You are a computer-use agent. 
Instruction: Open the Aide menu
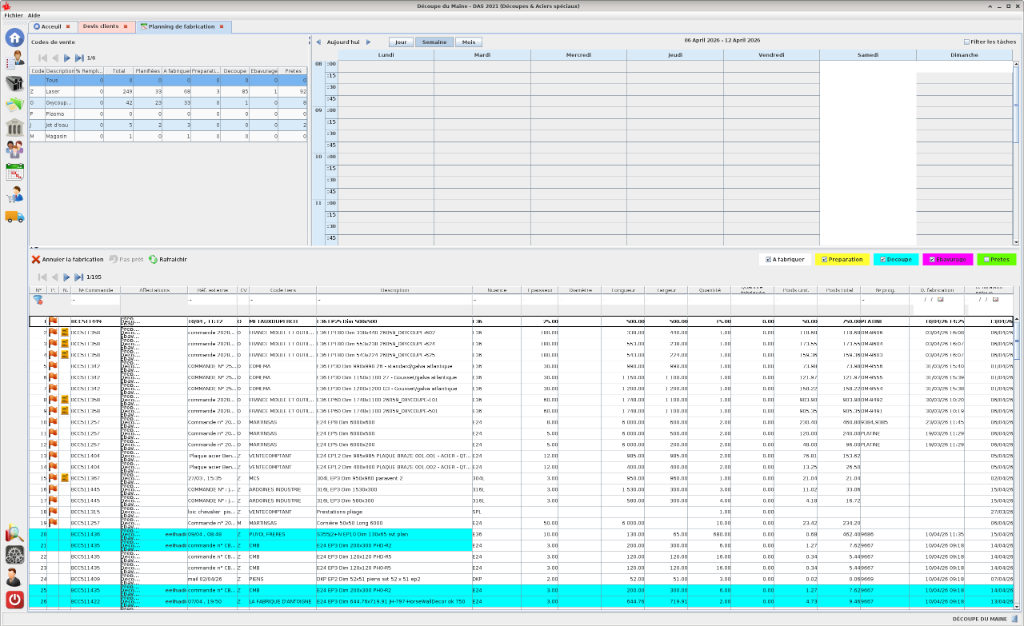point(34,15)
